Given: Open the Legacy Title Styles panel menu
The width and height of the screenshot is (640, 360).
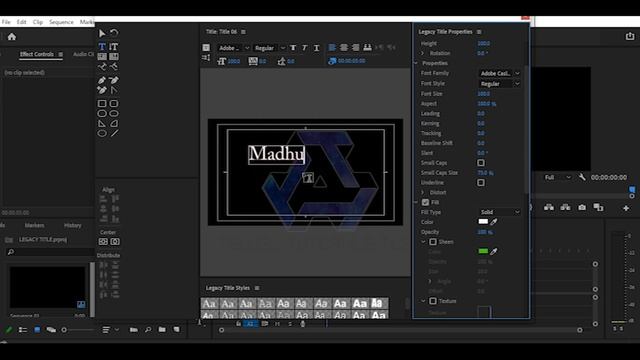Looking at the screenshot, I should pos(257,288).
